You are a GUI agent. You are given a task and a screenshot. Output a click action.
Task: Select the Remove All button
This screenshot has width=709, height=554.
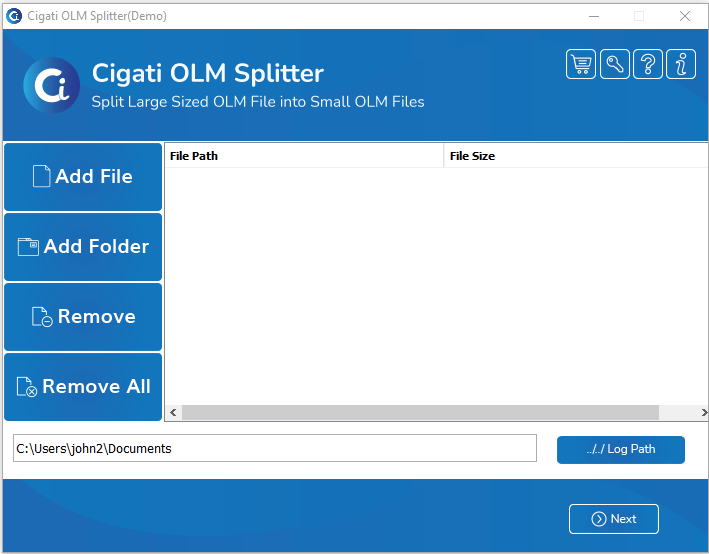pos(83,387)
